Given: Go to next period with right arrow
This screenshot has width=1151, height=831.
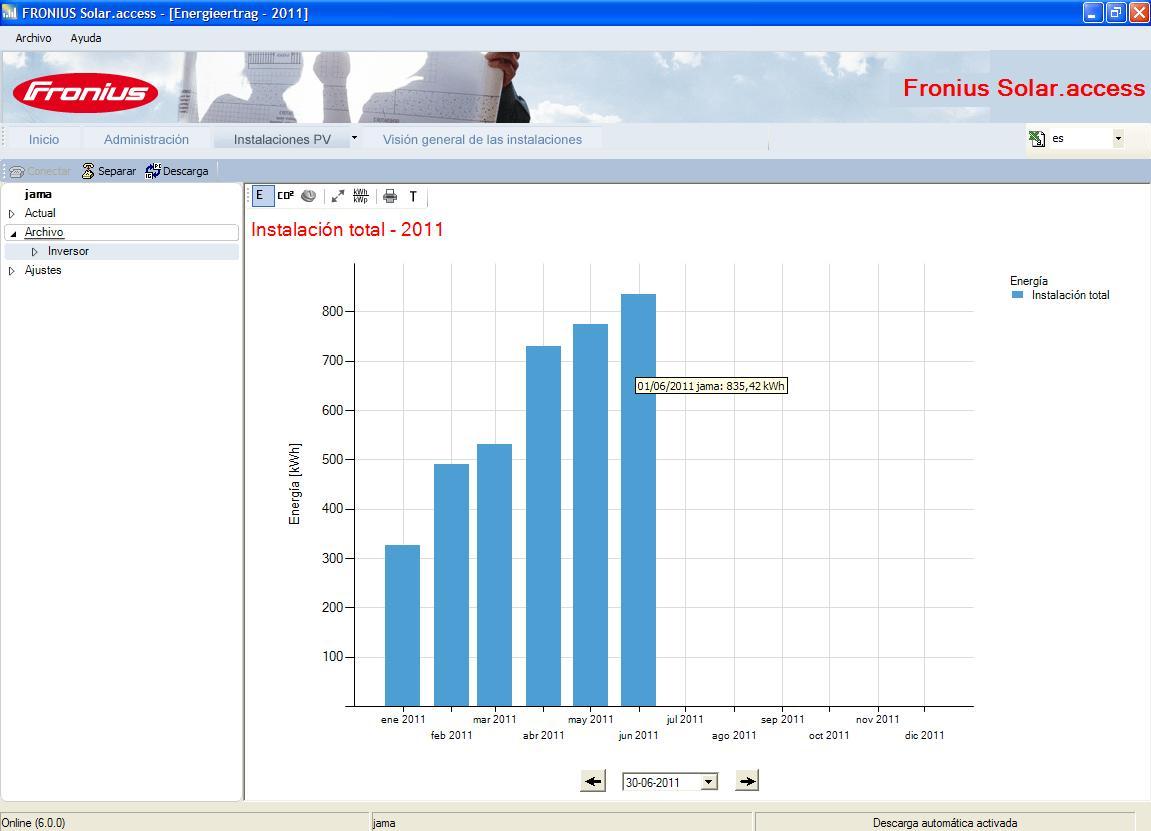Looking at the screenshot, I should click(747, 781).
